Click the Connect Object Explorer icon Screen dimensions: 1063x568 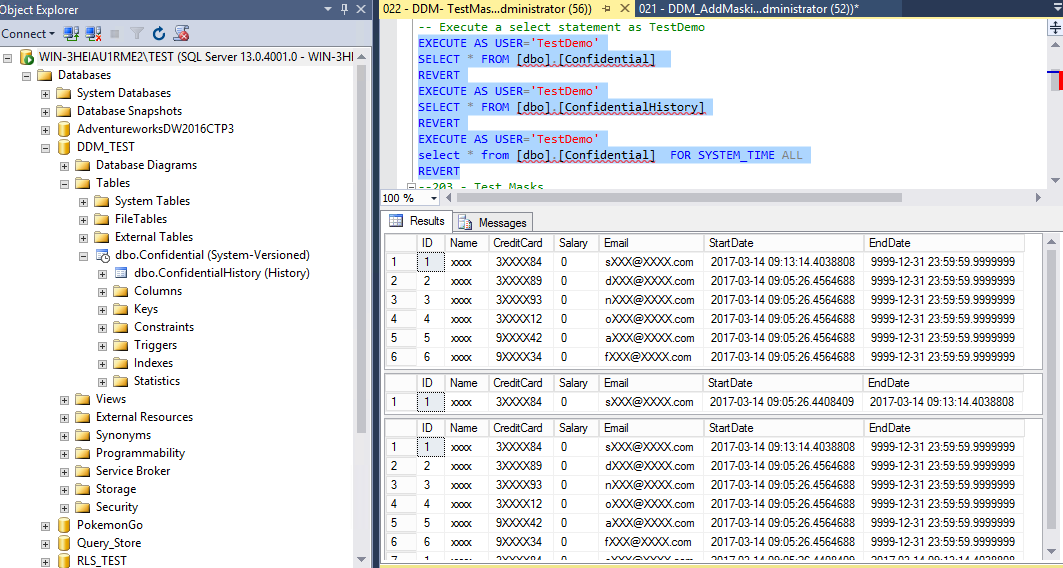point(71,33)
